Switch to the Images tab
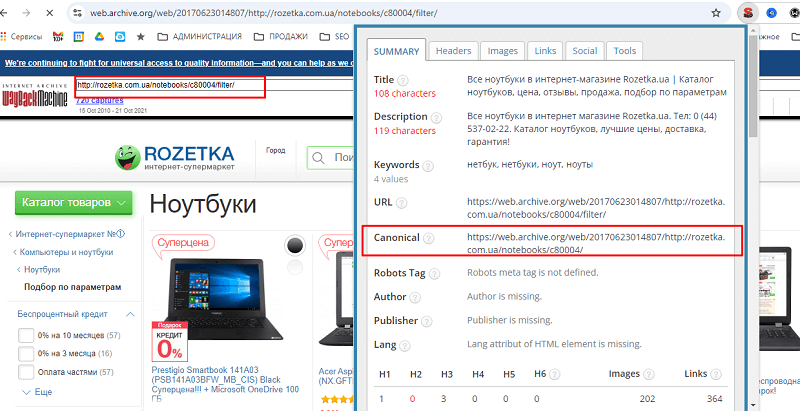Image resolution: width=800 pixels, height=411 pixels. tap(503, 51)
